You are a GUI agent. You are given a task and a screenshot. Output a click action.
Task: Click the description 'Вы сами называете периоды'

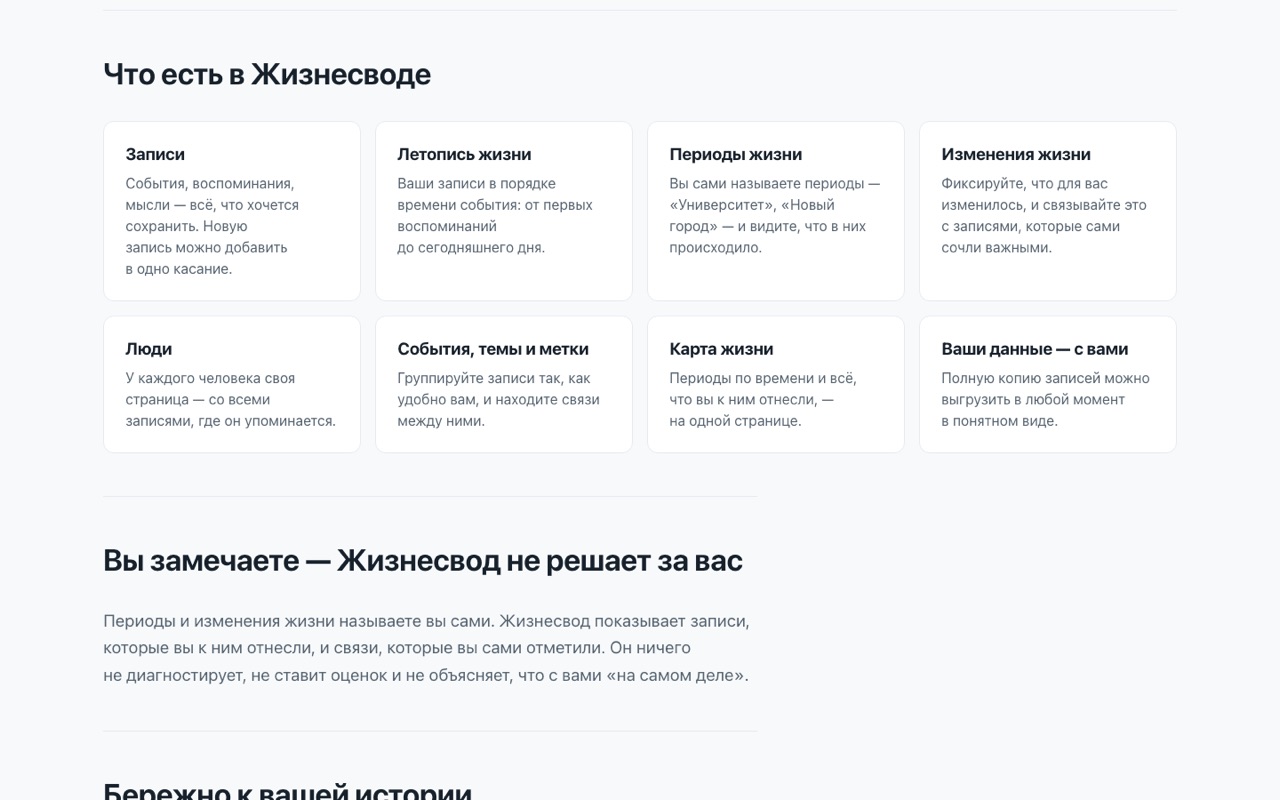tap(775, 215)
